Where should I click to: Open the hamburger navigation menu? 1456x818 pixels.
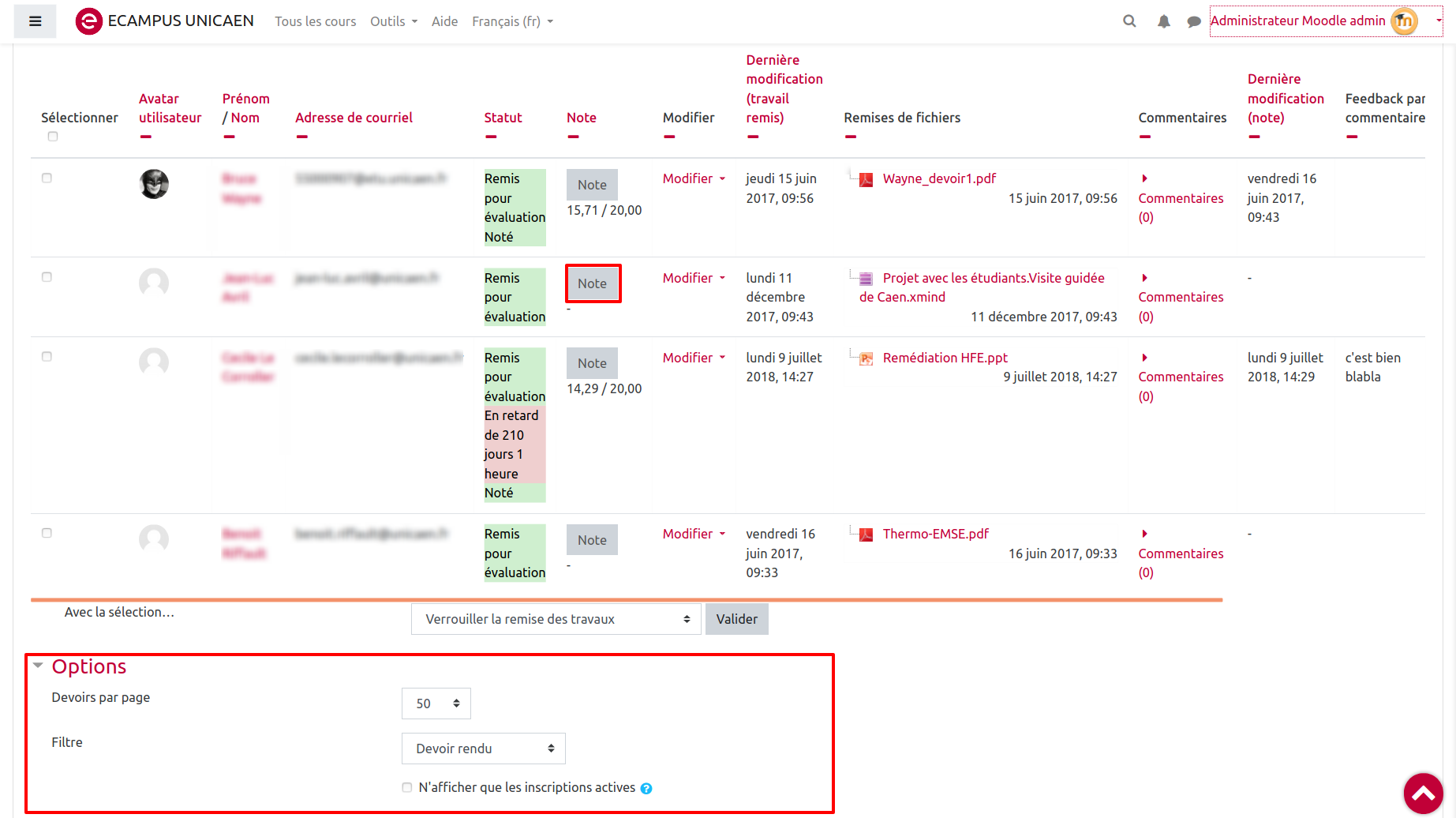coord(35,21)
